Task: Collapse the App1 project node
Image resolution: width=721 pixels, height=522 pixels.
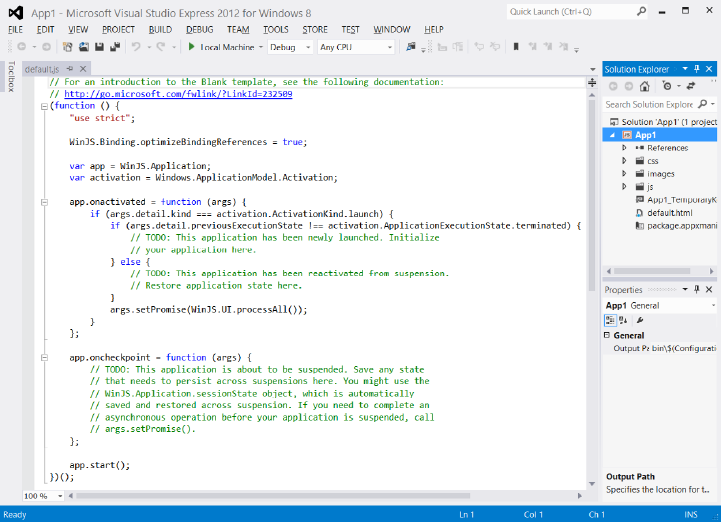Action: tap(612, 135)
